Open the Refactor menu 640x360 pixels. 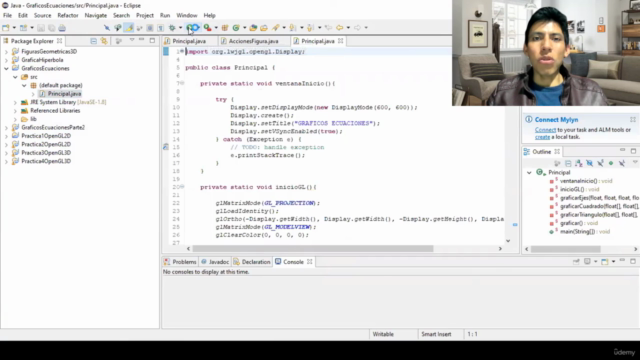coord(68,15)
